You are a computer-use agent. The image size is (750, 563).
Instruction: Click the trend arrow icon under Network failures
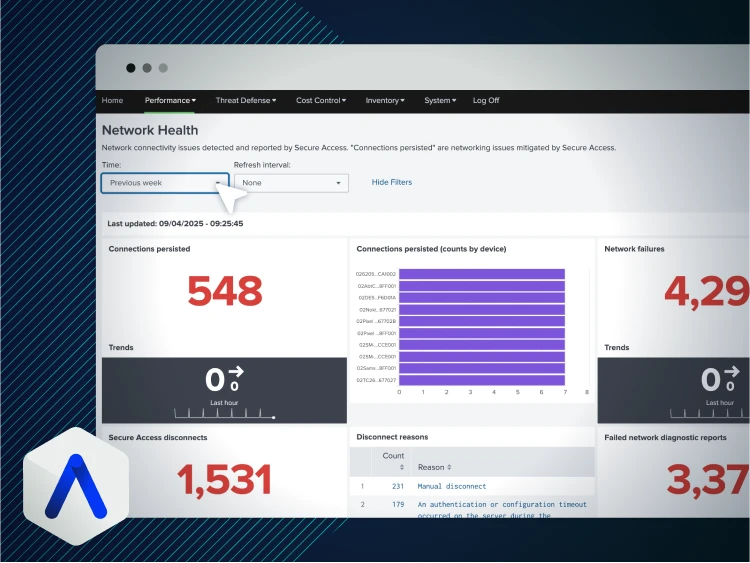[732, 371]
